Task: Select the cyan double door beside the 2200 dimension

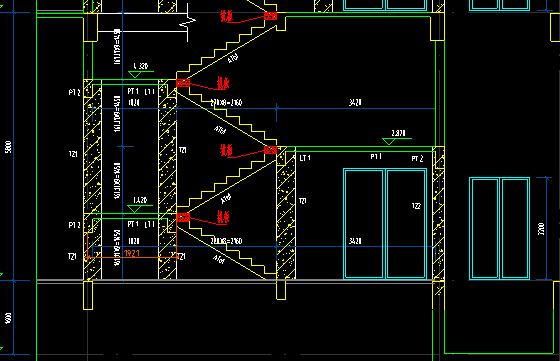Action: 499,228
